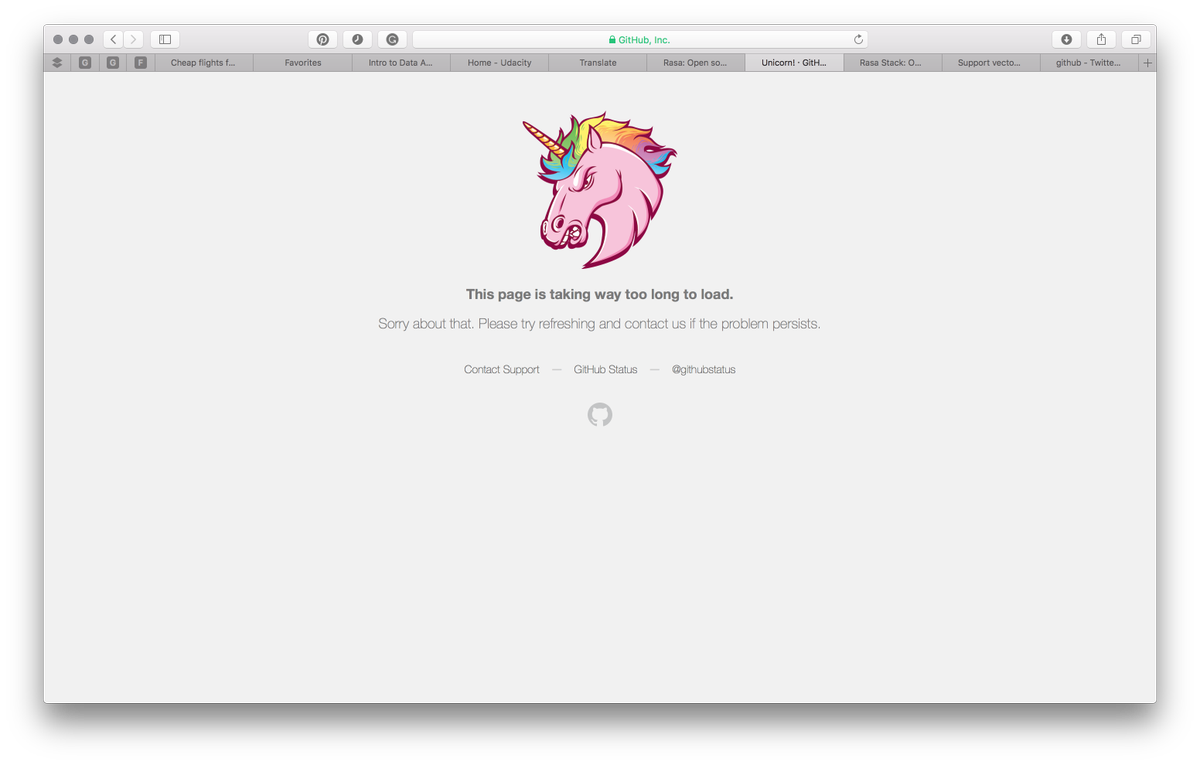This screenshot has height=765, width=1200.
Task: Open the GitHub Status link
Action: pyautogui.click(x=605, y=370)
